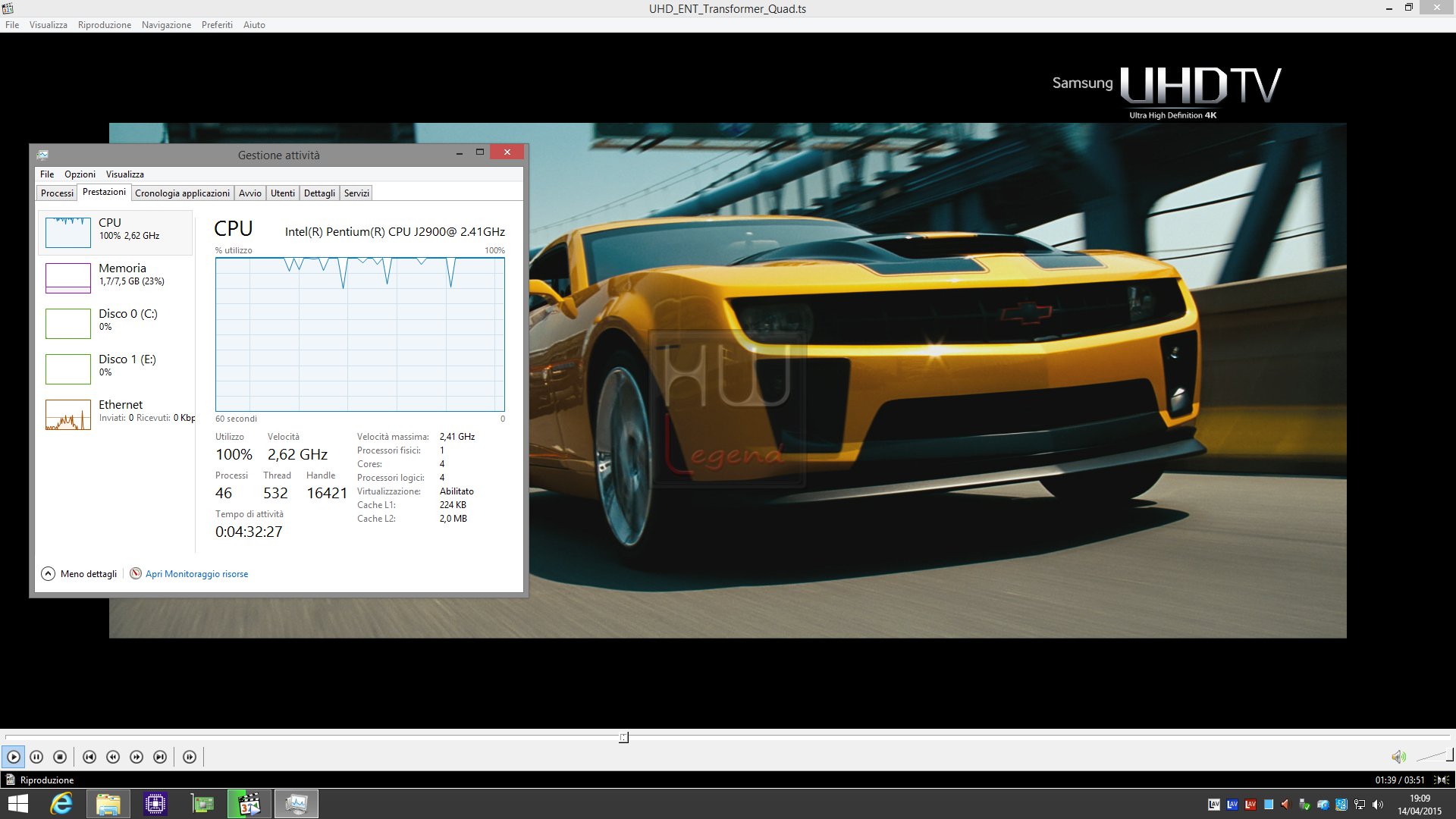Open Task Manager's Visualizza menu
Image resolution: width=1456 pixels, height=819 pixels.
125,174
